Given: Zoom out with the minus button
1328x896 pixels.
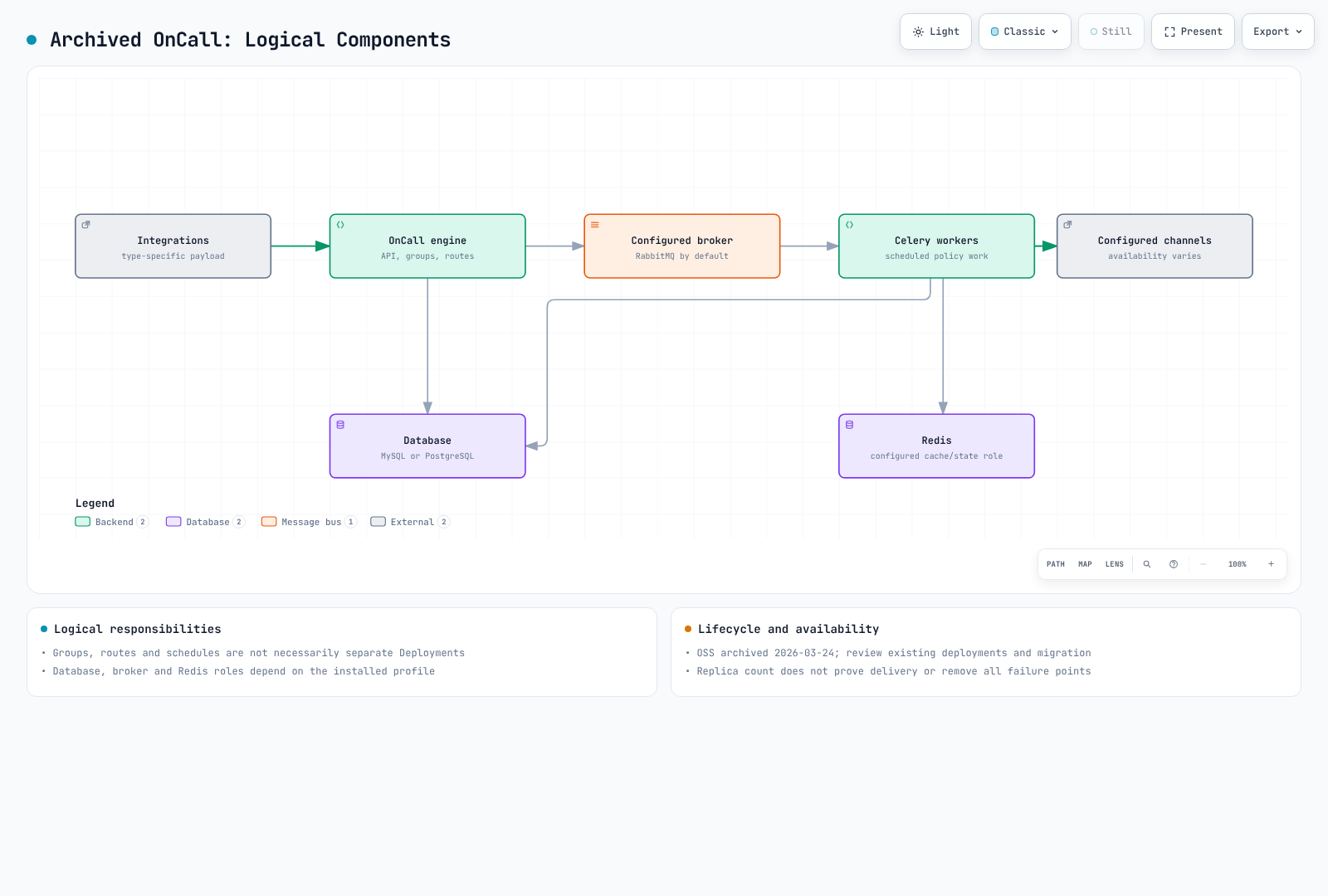Looking at the screenshot, I should 1203,564.
